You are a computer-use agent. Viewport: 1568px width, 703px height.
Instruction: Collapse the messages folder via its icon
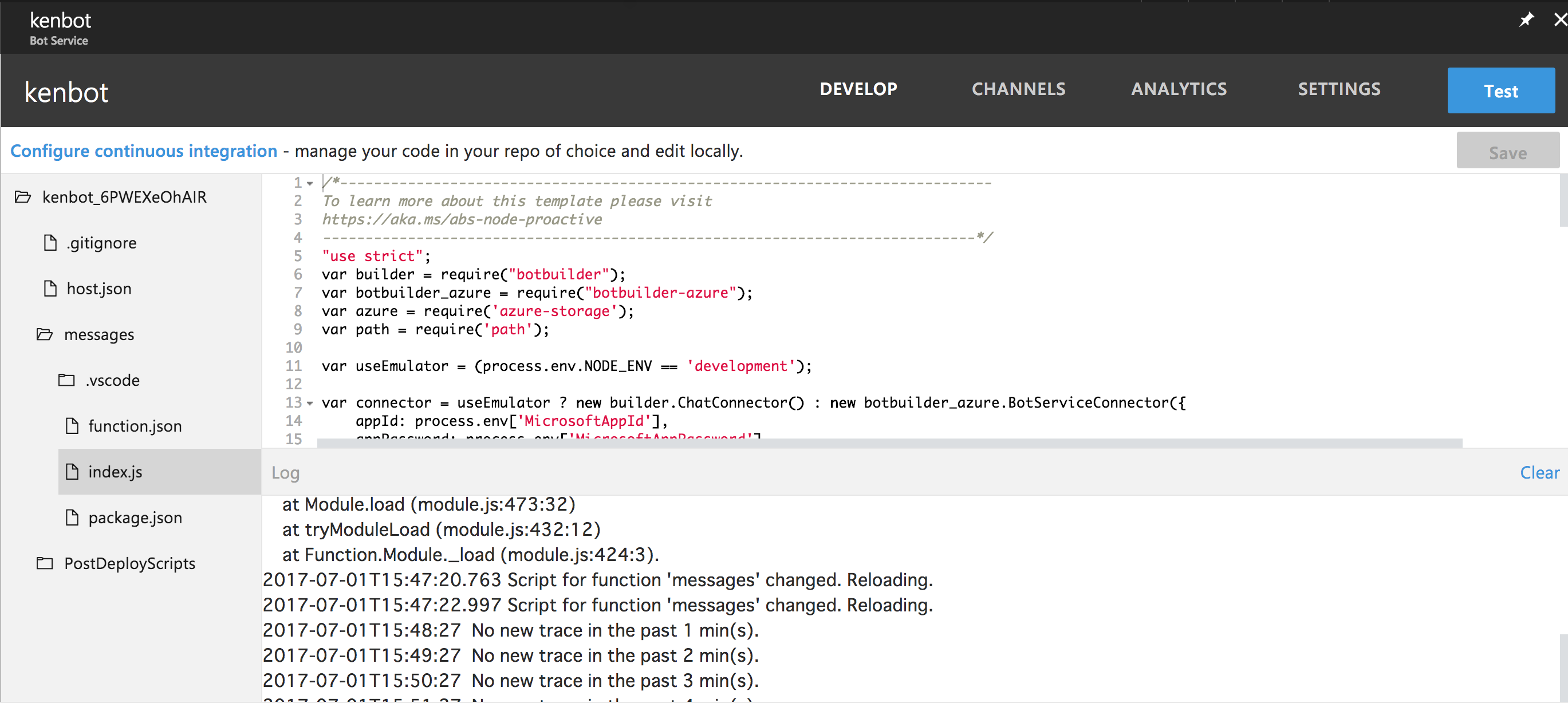tap(45, 334)
